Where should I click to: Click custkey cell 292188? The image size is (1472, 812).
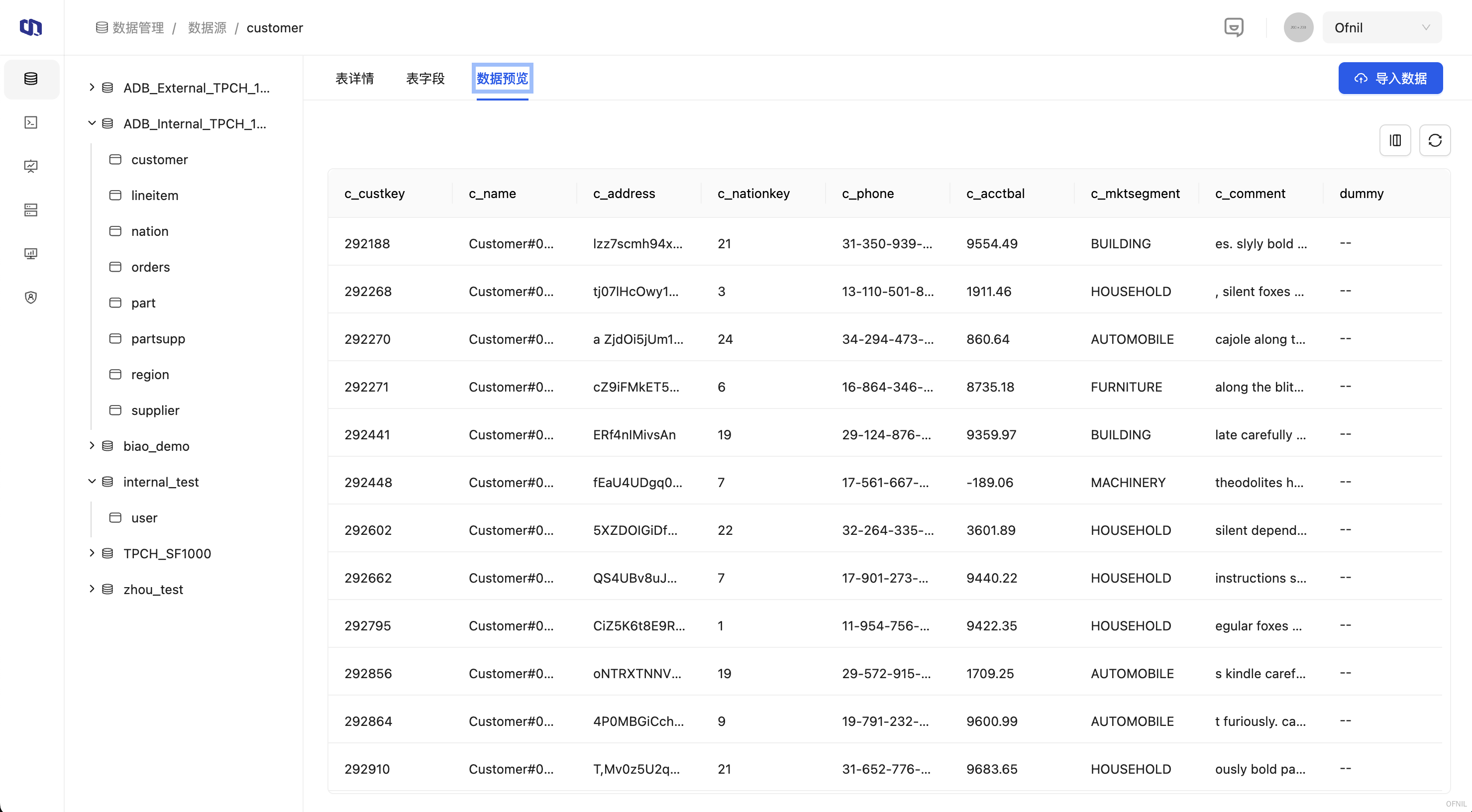tap(367, 243)
